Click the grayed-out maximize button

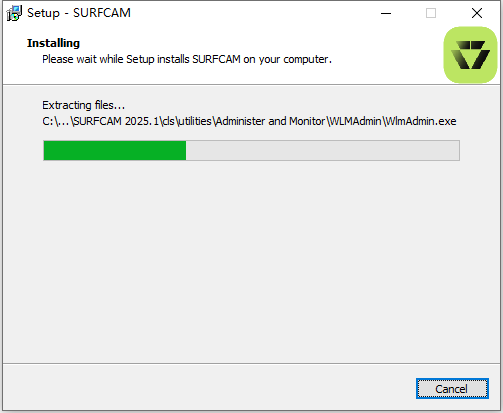(x=431, y=13)
